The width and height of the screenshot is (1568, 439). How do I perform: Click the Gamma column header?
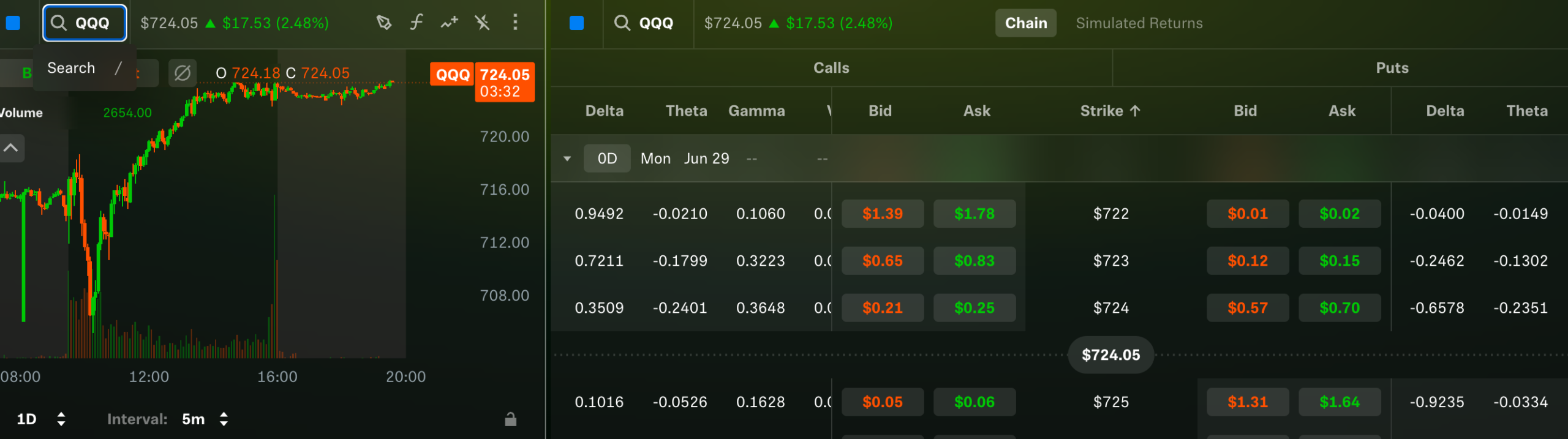(x=756, y=111)
